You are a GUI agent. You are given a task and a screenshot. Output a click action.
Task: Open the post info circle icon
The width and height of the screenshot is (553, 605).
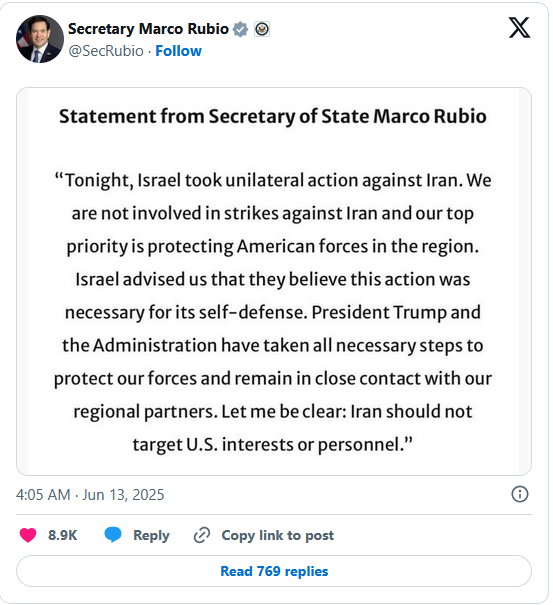coord(519,494)
